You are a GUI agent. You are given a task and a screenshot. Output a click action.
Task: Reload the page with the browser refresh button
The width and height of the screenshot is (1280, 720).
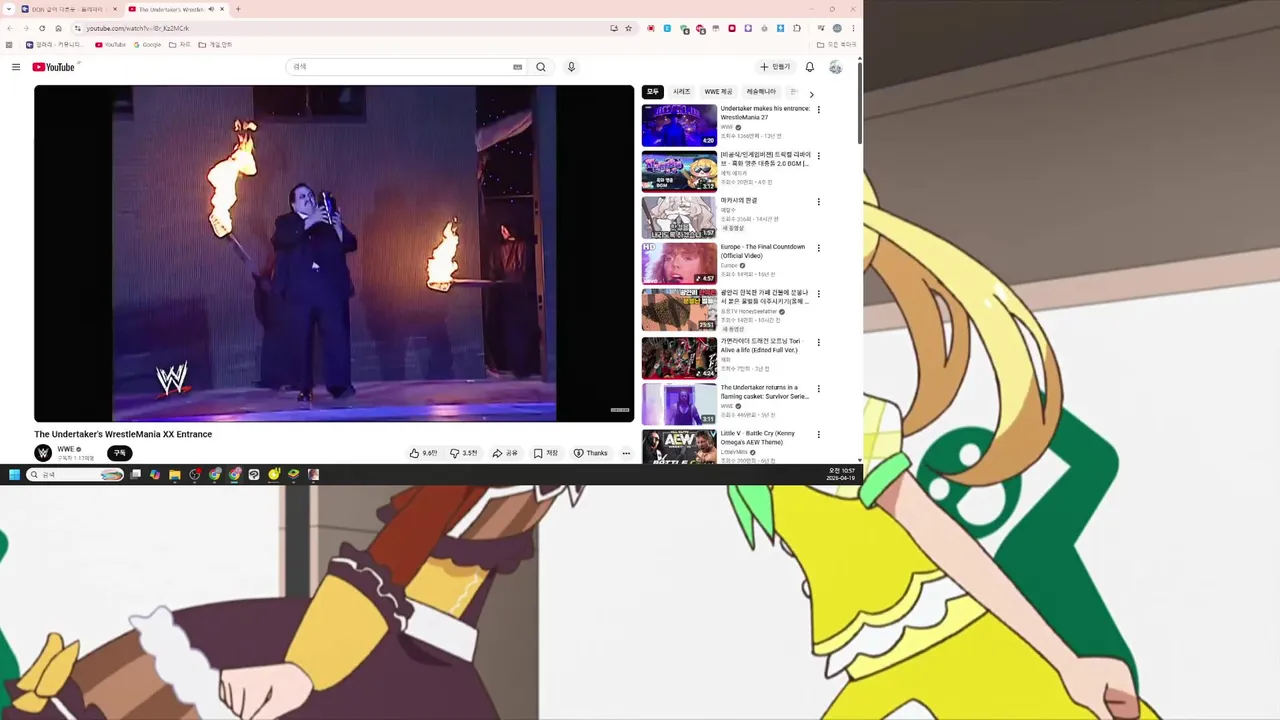[x=42, y=28]
